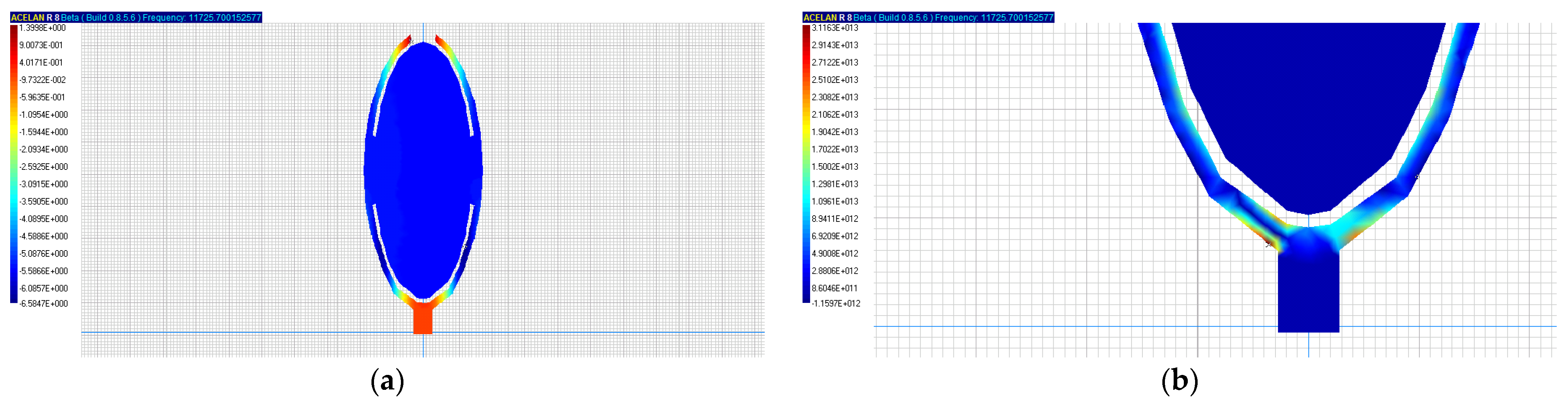Select legend value -1.5944E+000
Screen dimensions: 1568x408
tap(43, 132)
